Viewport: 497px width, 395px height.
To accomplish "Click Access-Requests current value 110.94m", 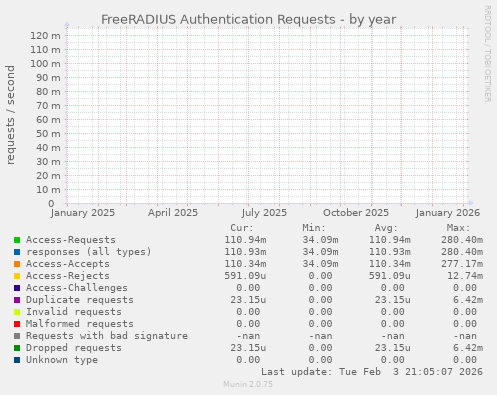I will [x=245, y=240].
